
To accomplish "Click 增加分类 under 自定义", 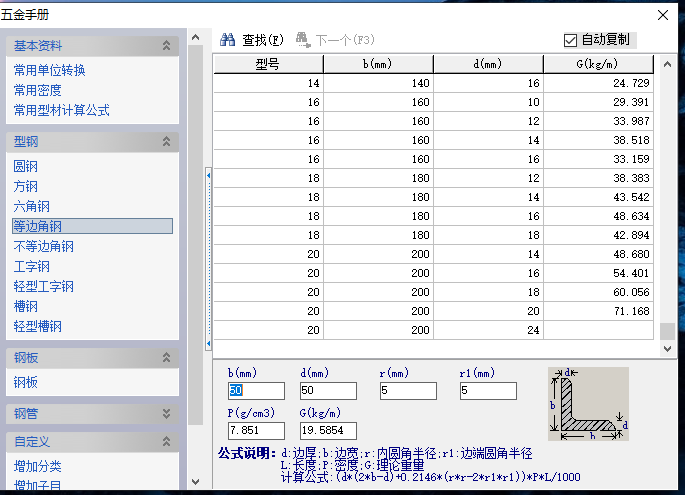I will click(x=38, y=466).
